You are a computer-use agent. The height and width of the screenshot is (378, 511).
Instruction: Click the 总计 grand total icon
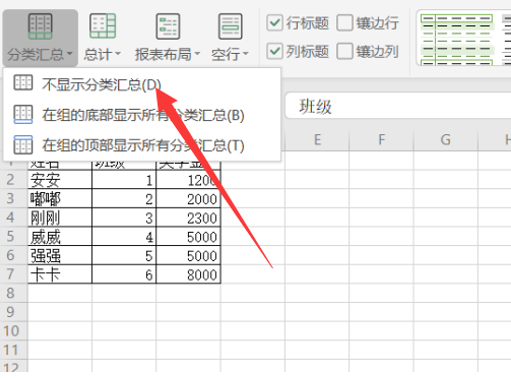[x=103, y=26]
